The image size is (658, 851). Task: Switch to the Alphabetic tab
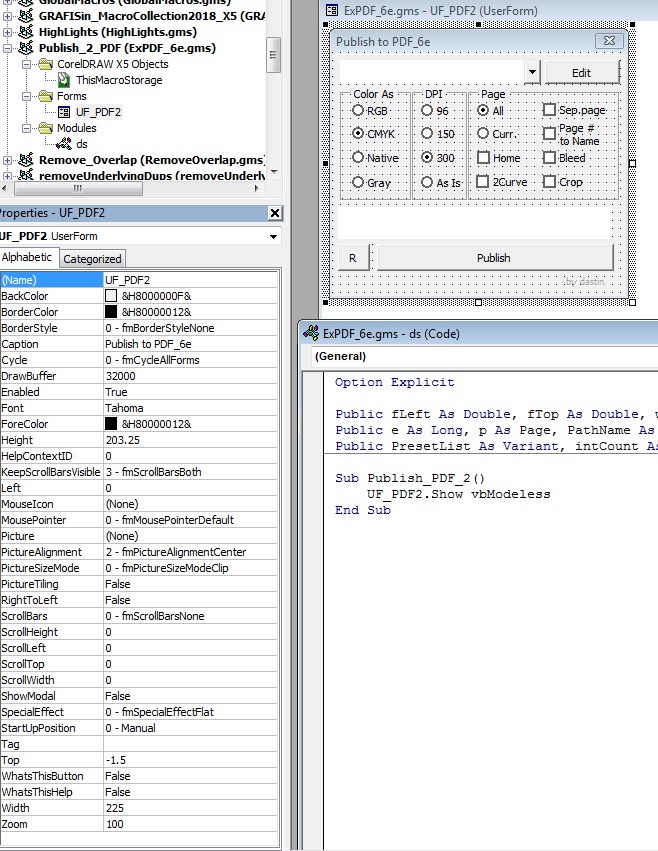27,257
